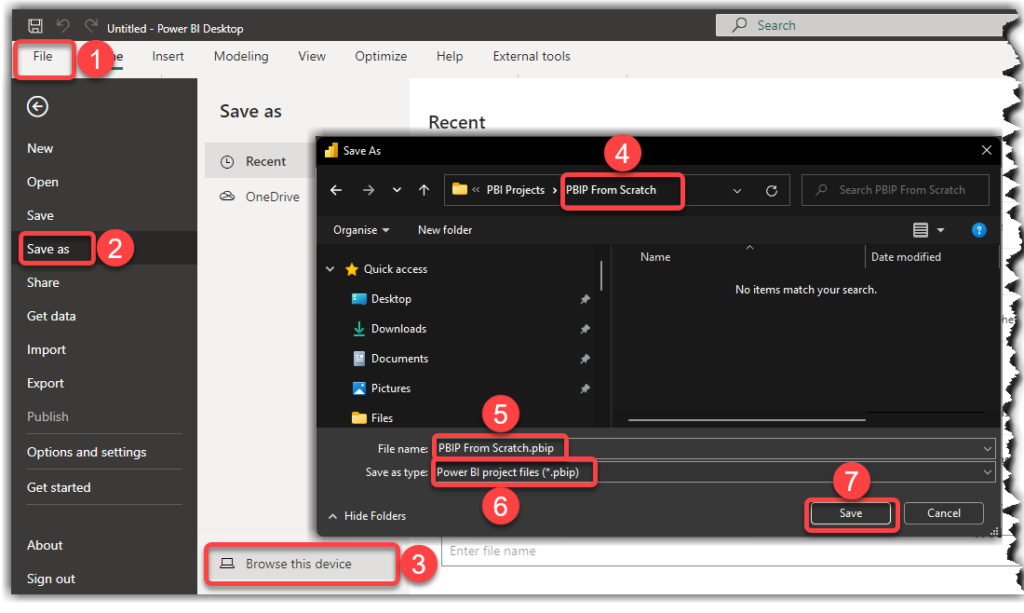Choose New in File menu
The height and width of the screenshot is (613, 1024).
pyautogui.click(x=40, y=148)
